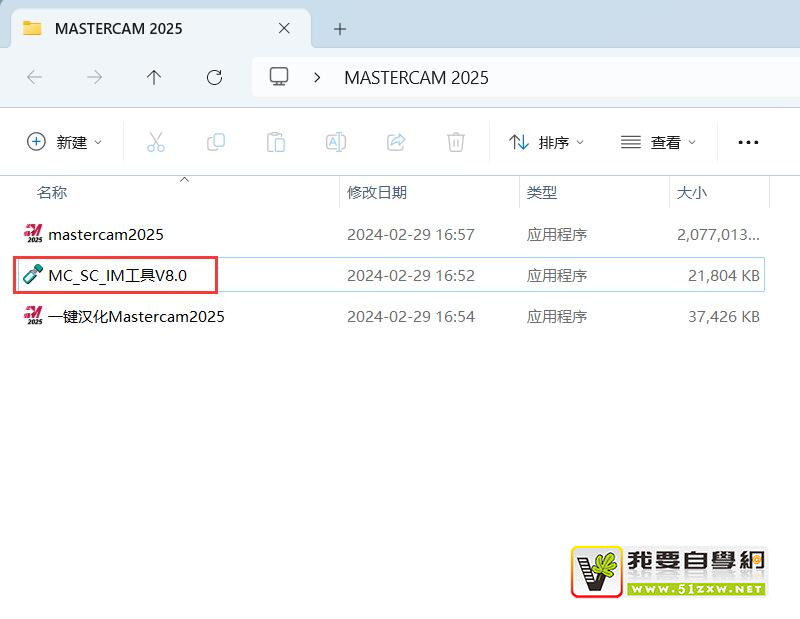Viewport: 800px width, 619px height.
Task: Click the Share icon in toolbar
Action: click(396, 142)
